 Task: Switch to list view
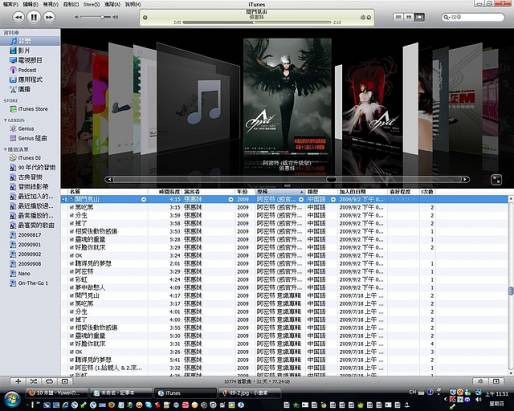point(398,17)
